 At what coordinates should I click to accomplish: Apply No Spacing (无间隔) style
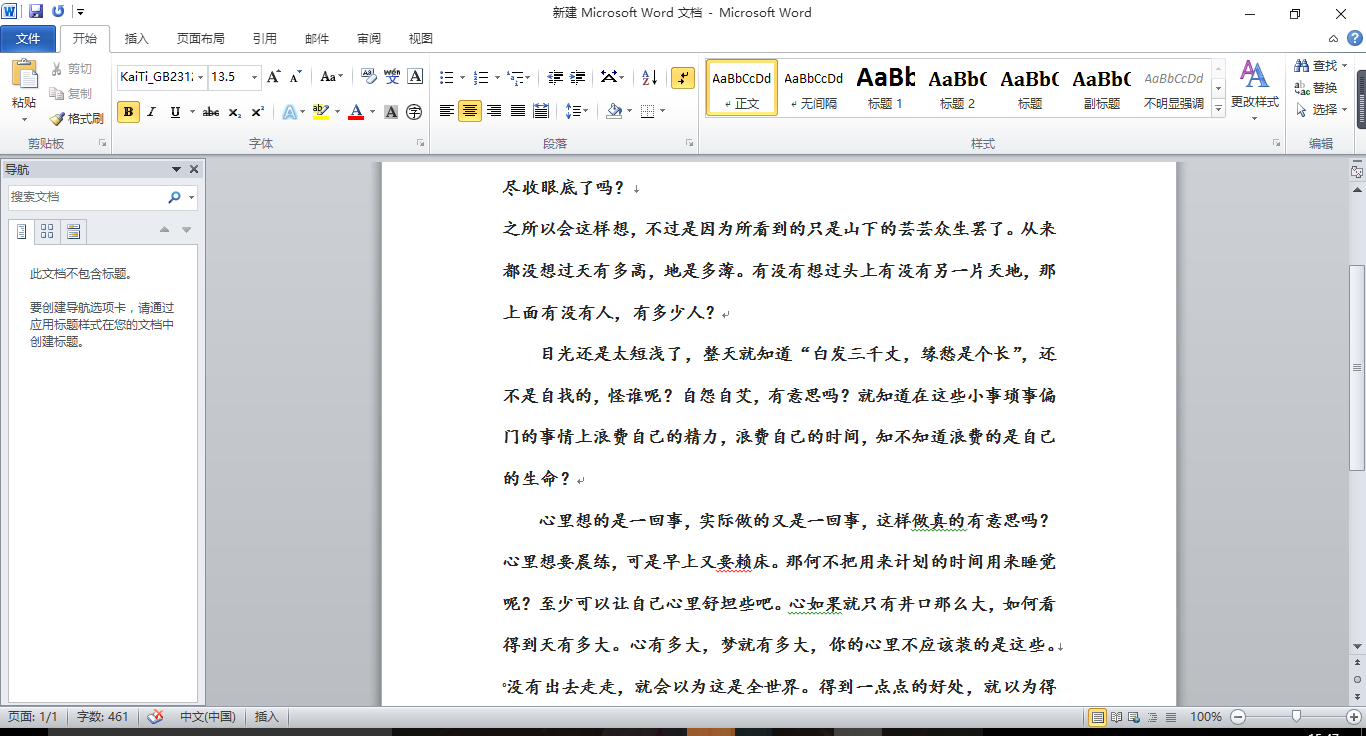point(813,87)
